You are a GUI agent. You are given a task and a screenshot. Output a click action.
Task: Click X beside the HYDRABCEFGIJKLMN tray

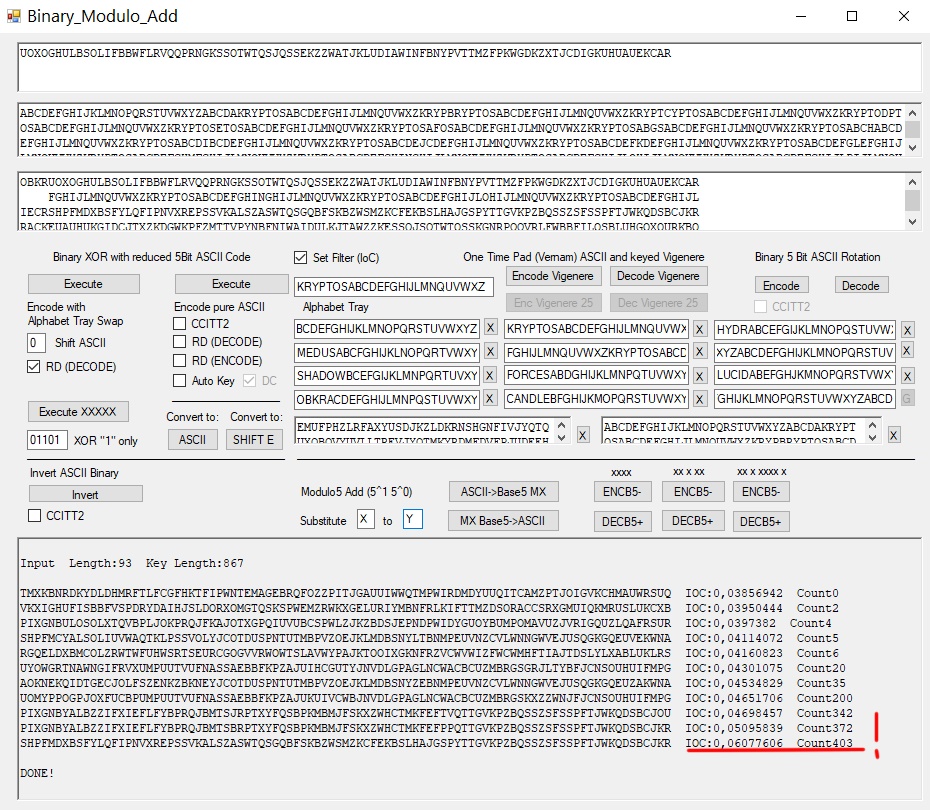[907, 330]
